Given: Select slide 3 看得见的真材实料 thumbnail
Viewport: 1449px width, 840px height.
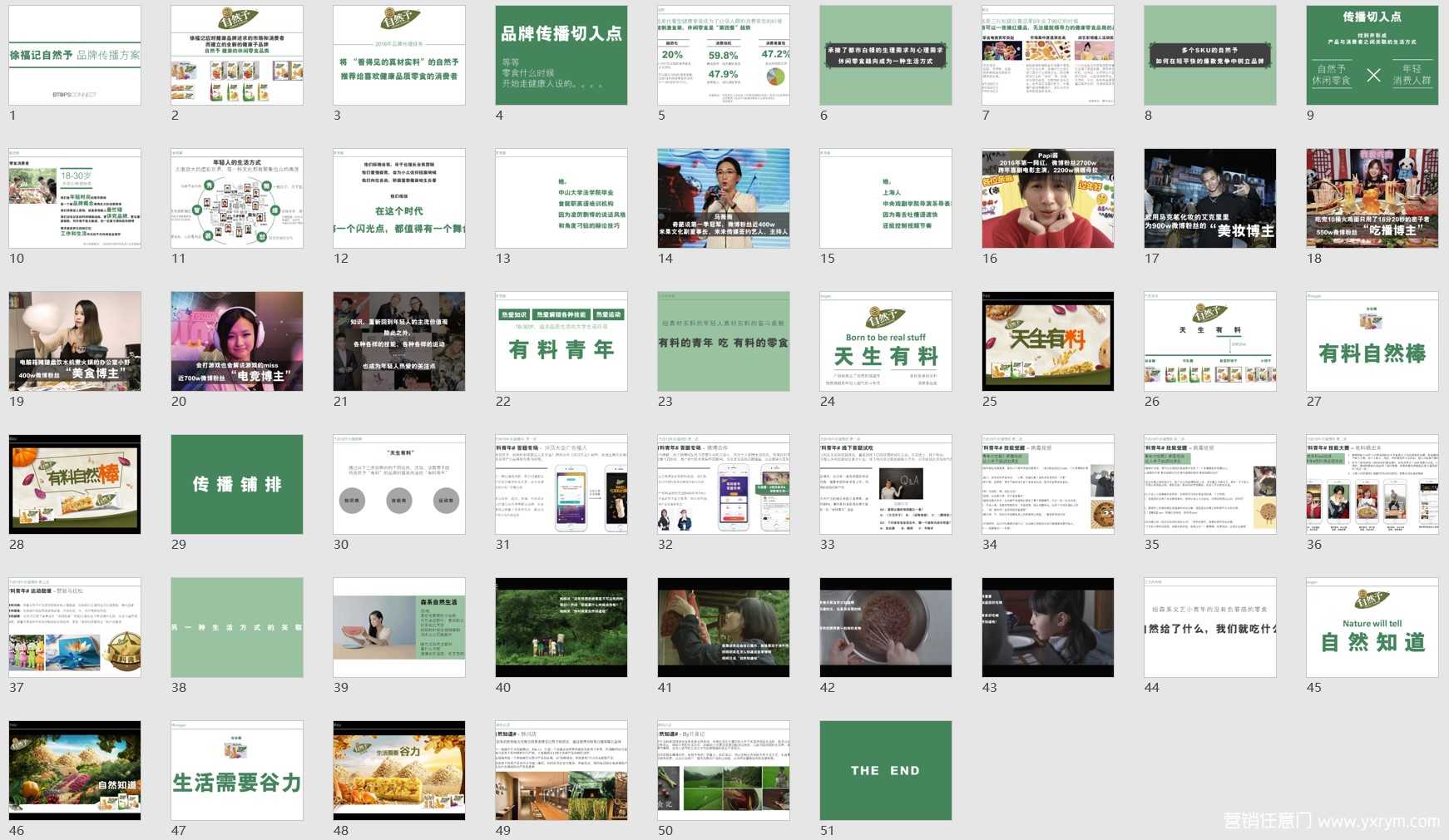Looking at the screenshot, I should 399,55.
